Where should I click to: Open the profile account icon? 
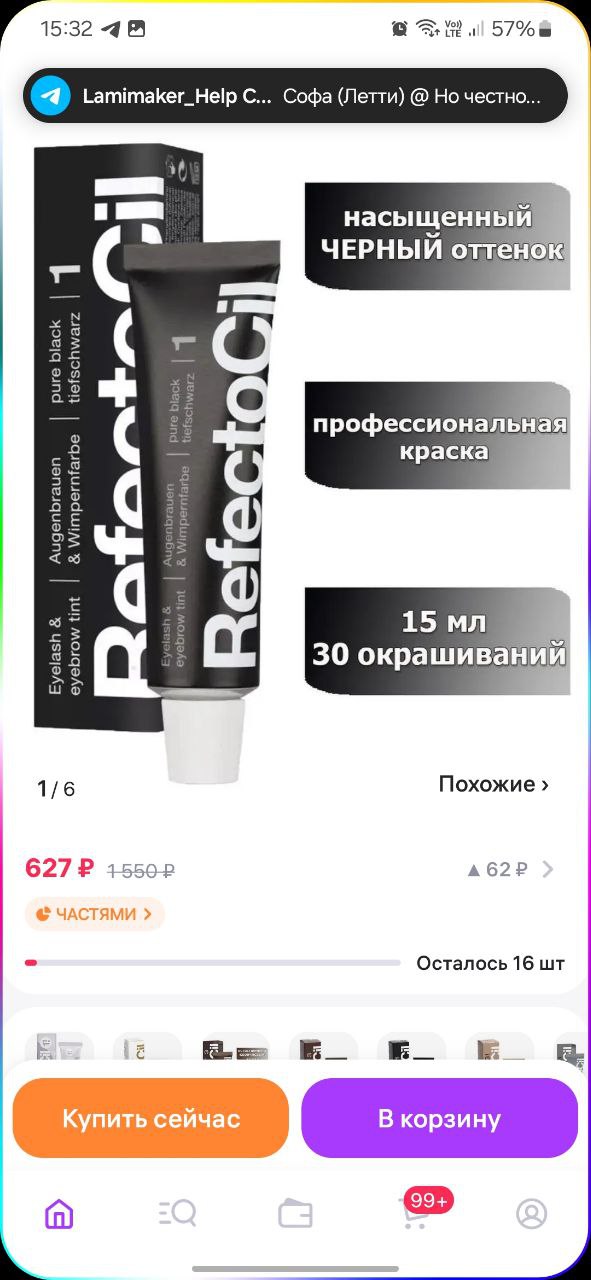tap(531, 1214)
